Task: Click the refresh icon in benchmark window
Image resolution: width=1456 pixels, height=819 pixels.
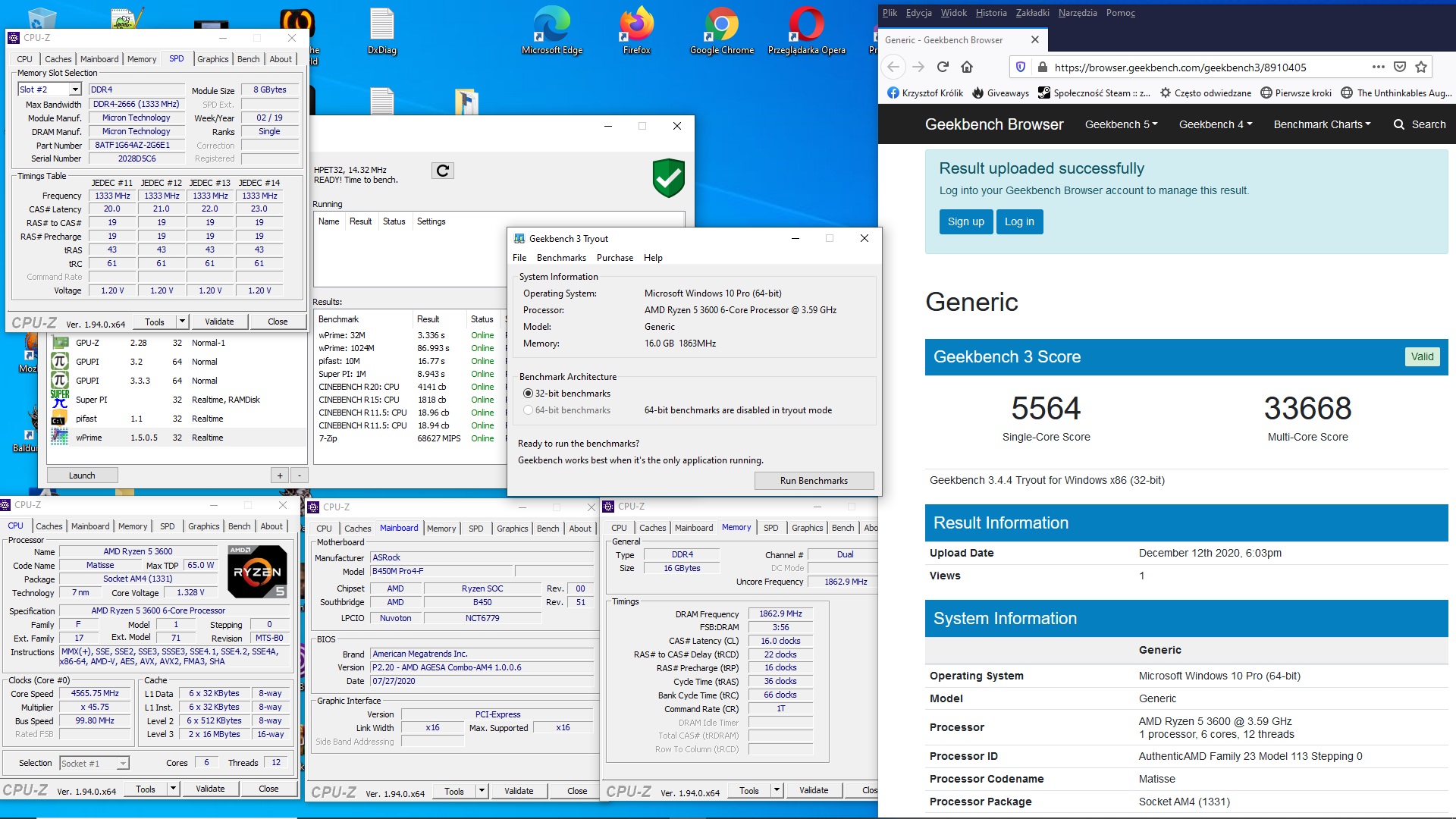Action: coord(443,171)
